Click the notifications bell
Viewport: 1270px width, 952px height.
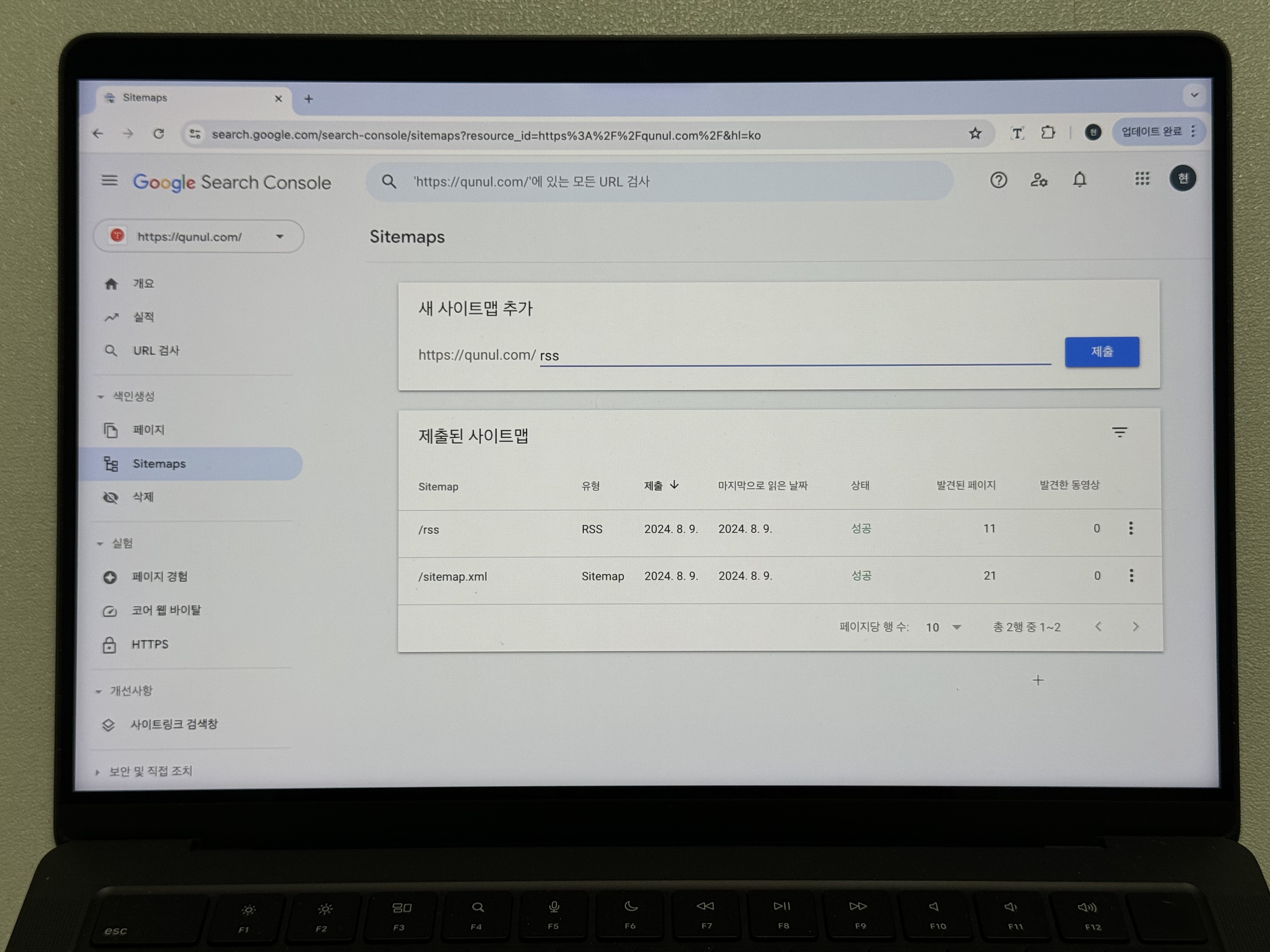click(x=1080, y=180)
